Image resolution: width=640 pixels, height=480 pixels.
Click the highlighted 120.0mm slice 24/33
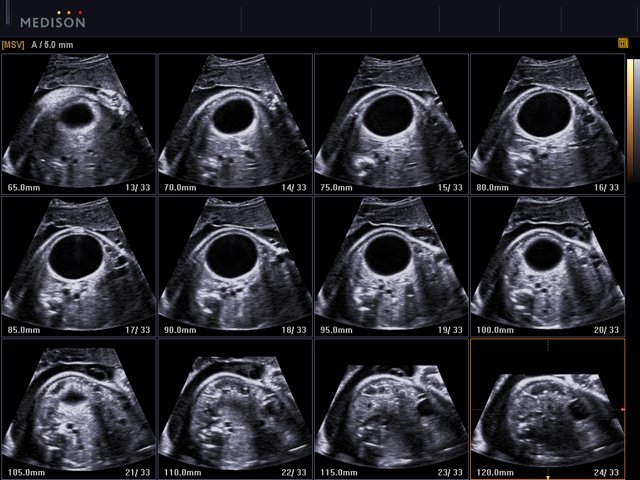click(547, 408)
